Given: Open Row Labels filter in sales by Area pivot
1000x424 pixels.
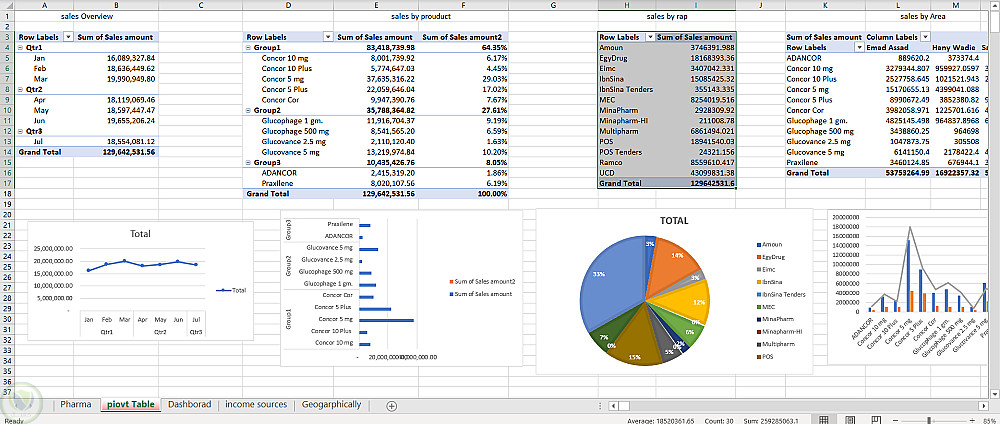Looking at the screenshot, I should [858, 47].
